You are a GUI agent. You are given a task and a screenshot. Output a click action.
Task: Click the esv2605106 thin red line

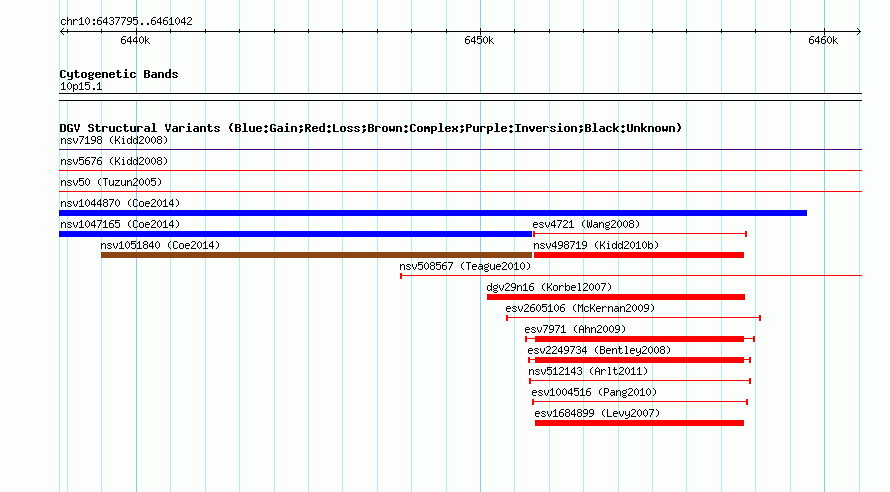click(x=633, y=318)
